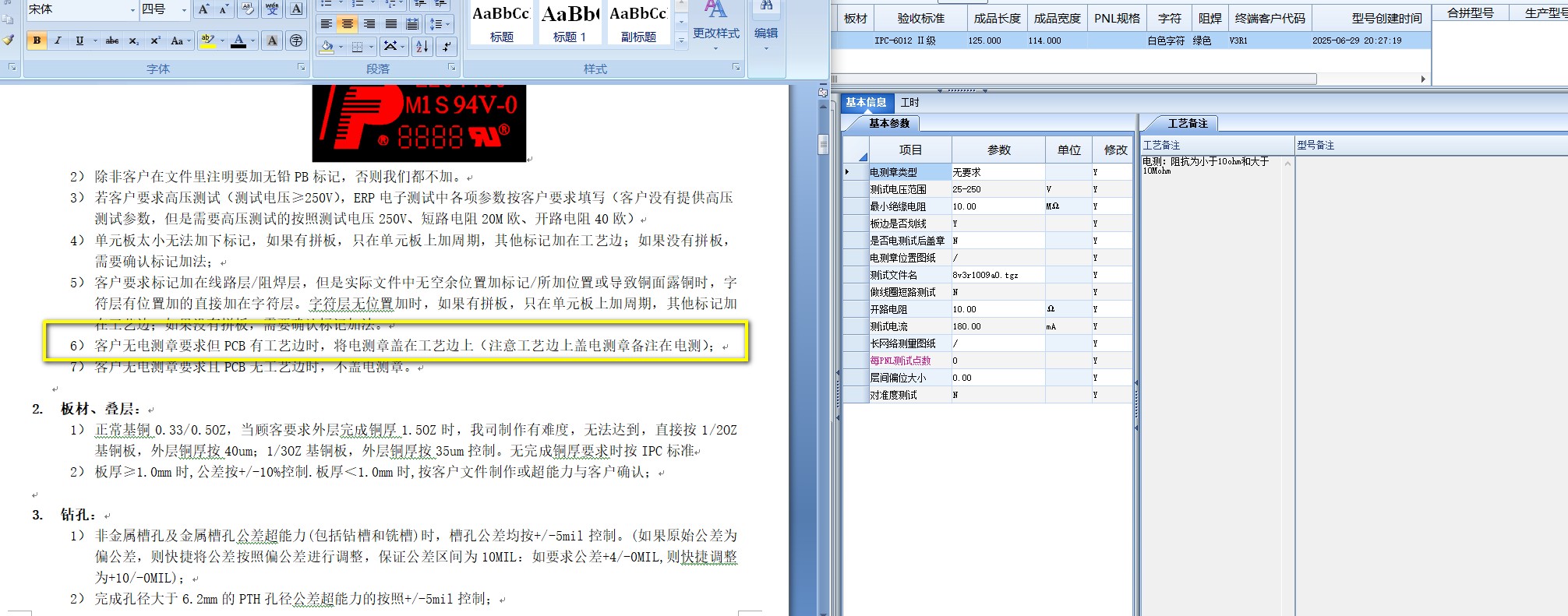Click the 型号创建时间 column header
The height and width of the screenshot is (616, 1568).
click(x=1372, y=18)
